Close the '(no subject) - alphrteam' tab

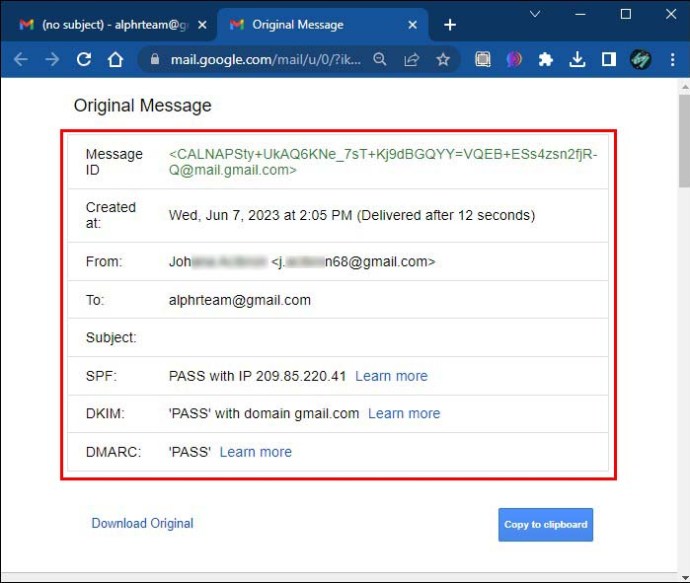click(202, 25)
